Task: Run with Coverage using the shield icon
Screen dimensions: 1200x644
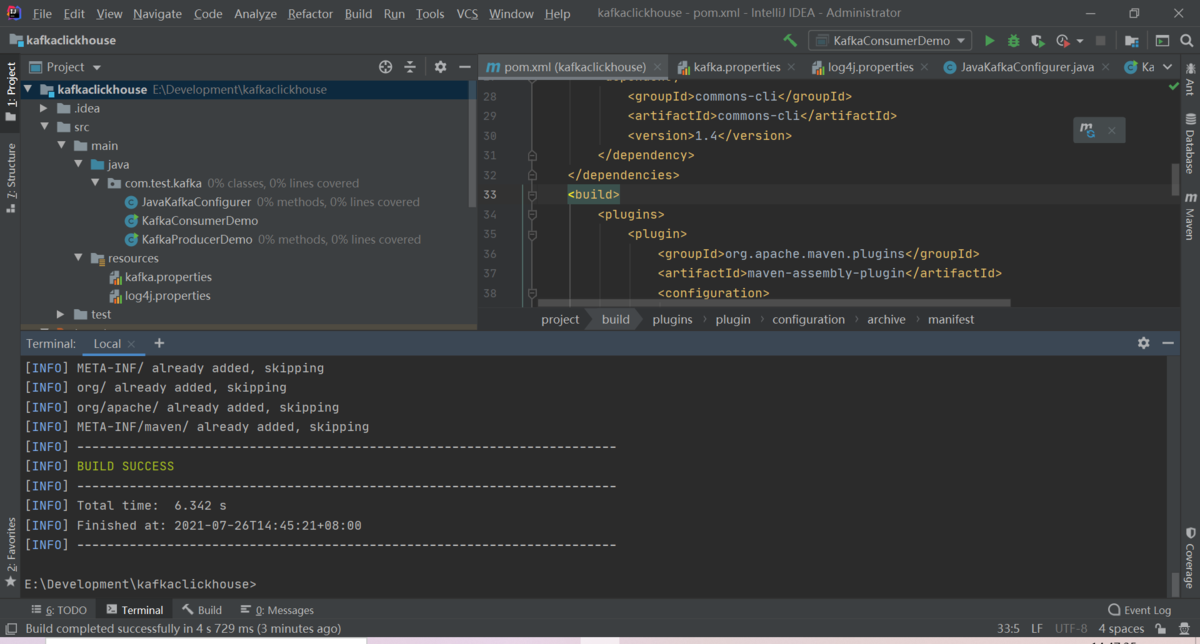Action: point(1038,41)
